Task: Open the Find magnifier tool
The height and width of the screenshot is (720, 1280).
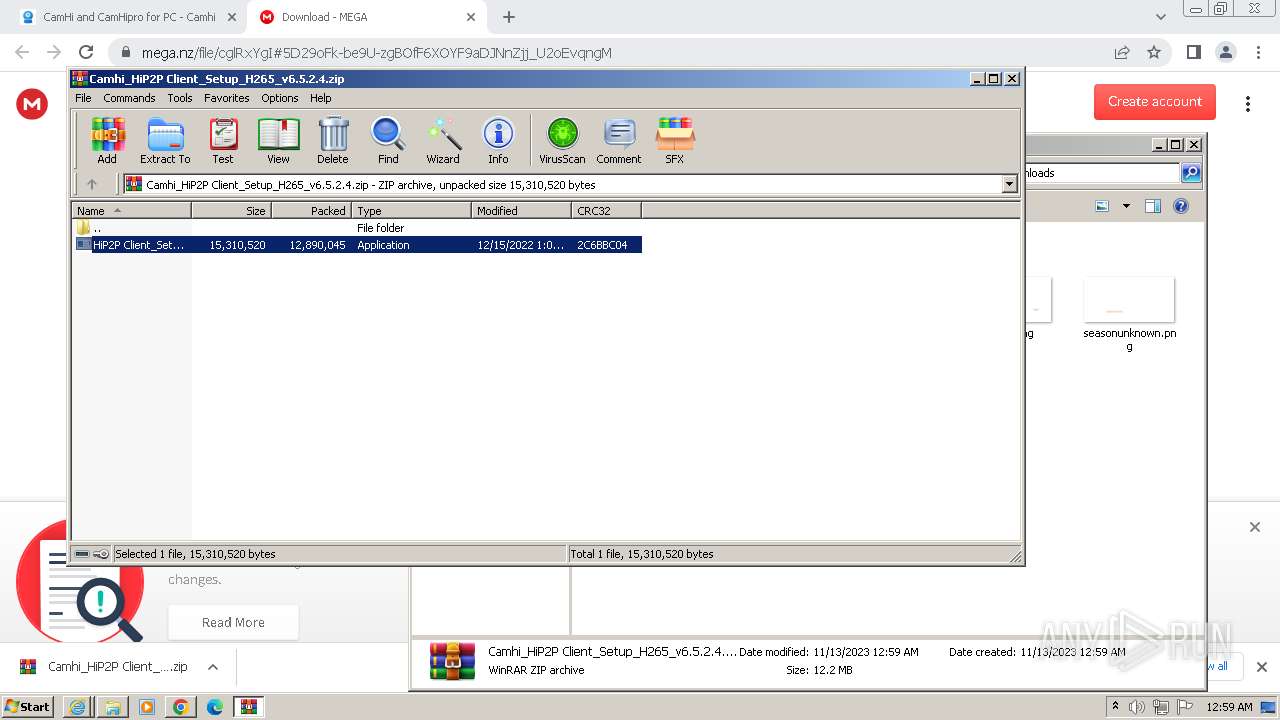Action: point(388,140)
